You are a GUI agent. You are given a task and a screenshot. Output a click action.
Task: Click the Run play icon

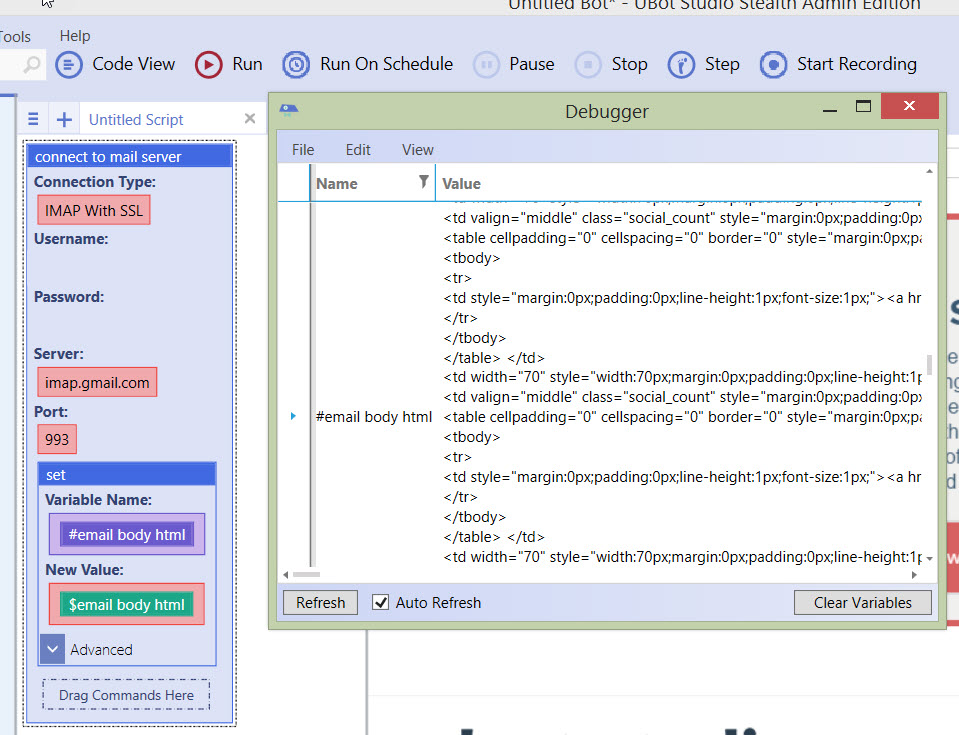[x=209, y=64]
